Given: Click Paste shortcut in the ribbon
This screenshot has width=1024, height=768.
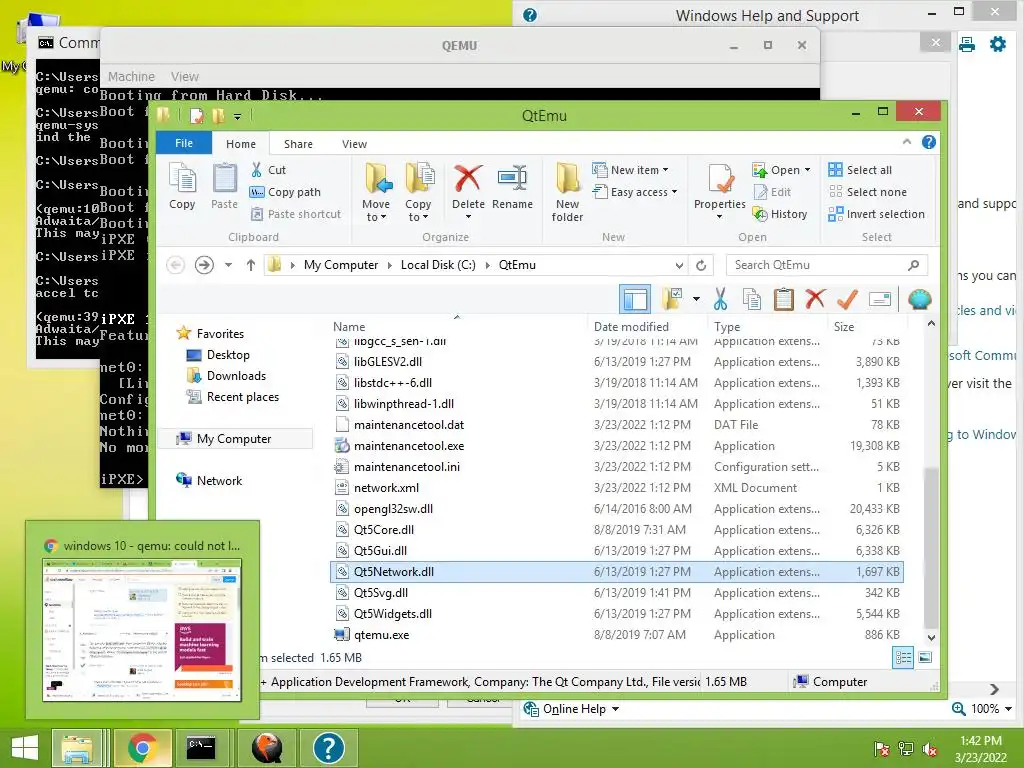Looking at the screenshot, I should pos(296,214).
